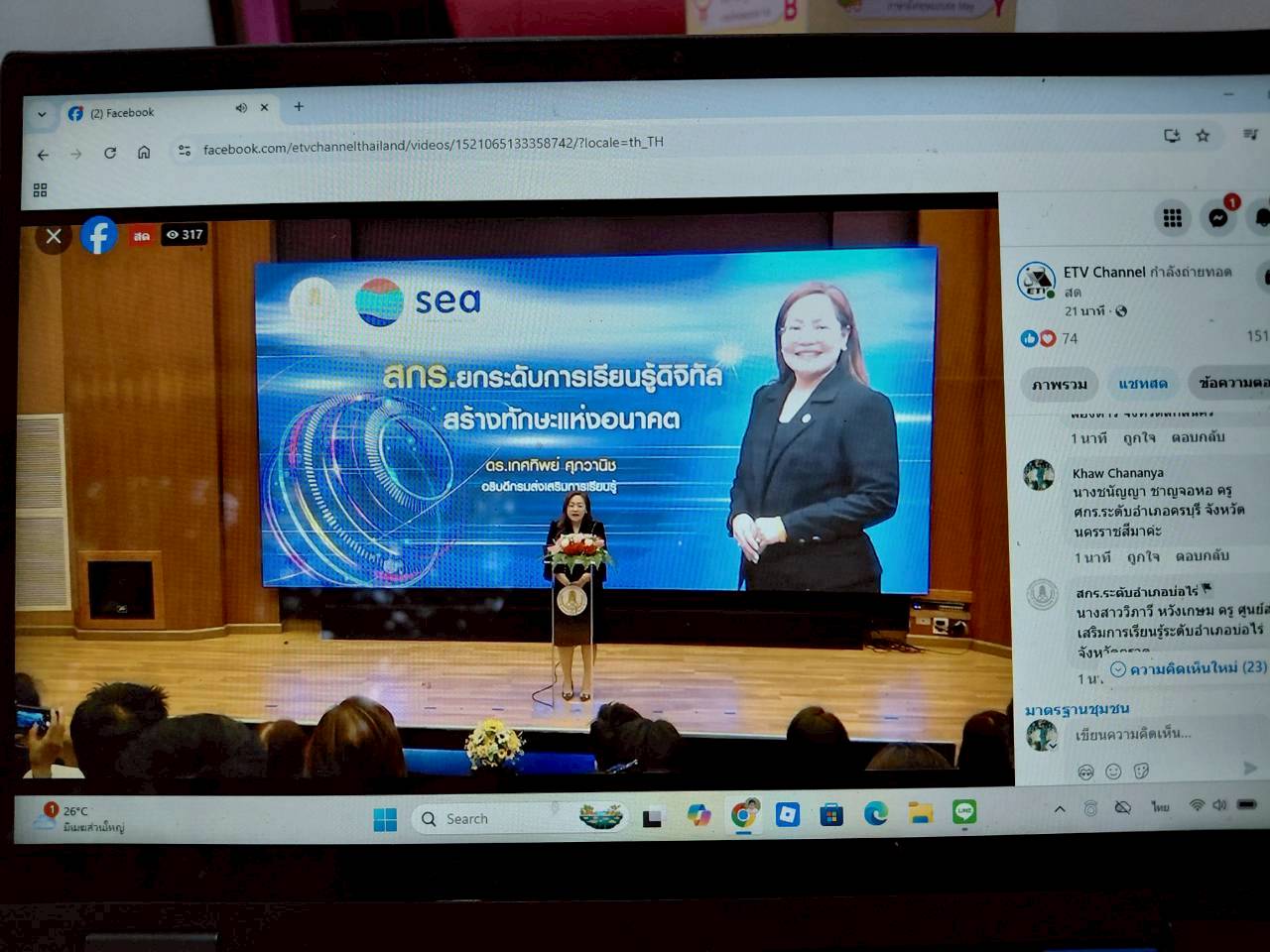Viewport: 1270px width, 952px height.
Task: Open the Facebook menu grid icon
Action: (x=1172, y=218)
